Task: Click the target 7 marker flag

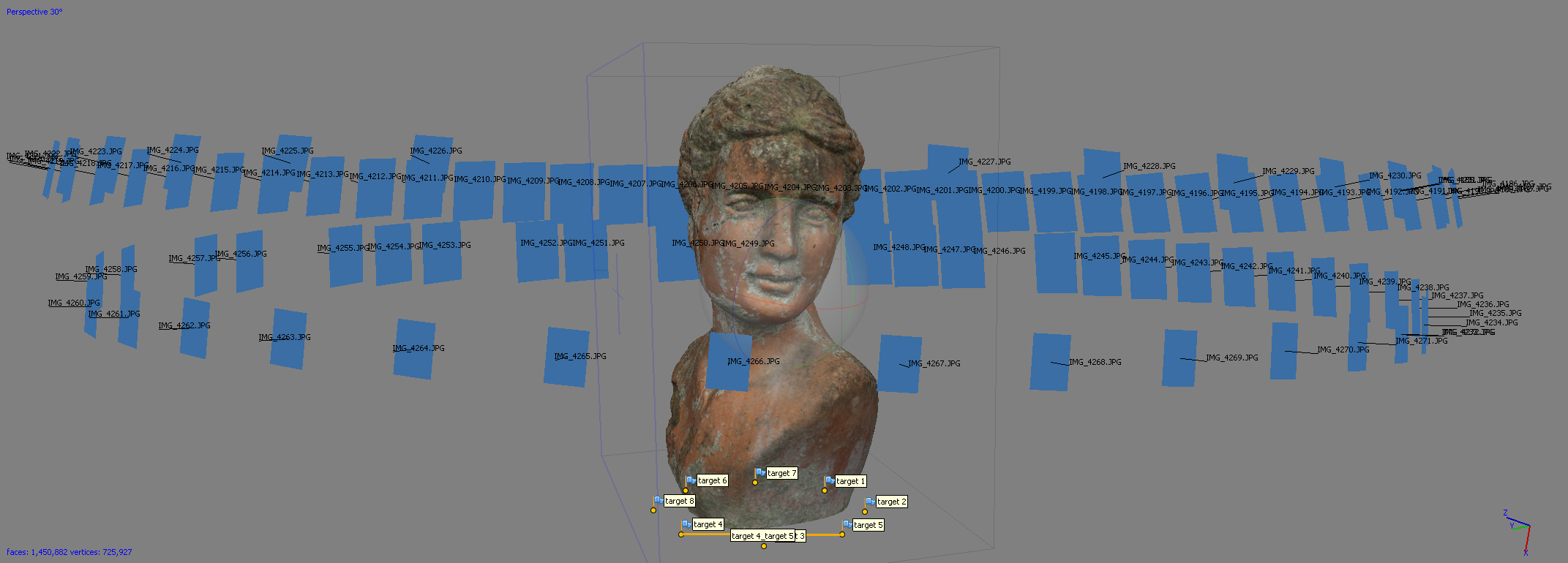Action: coord(761,473)
